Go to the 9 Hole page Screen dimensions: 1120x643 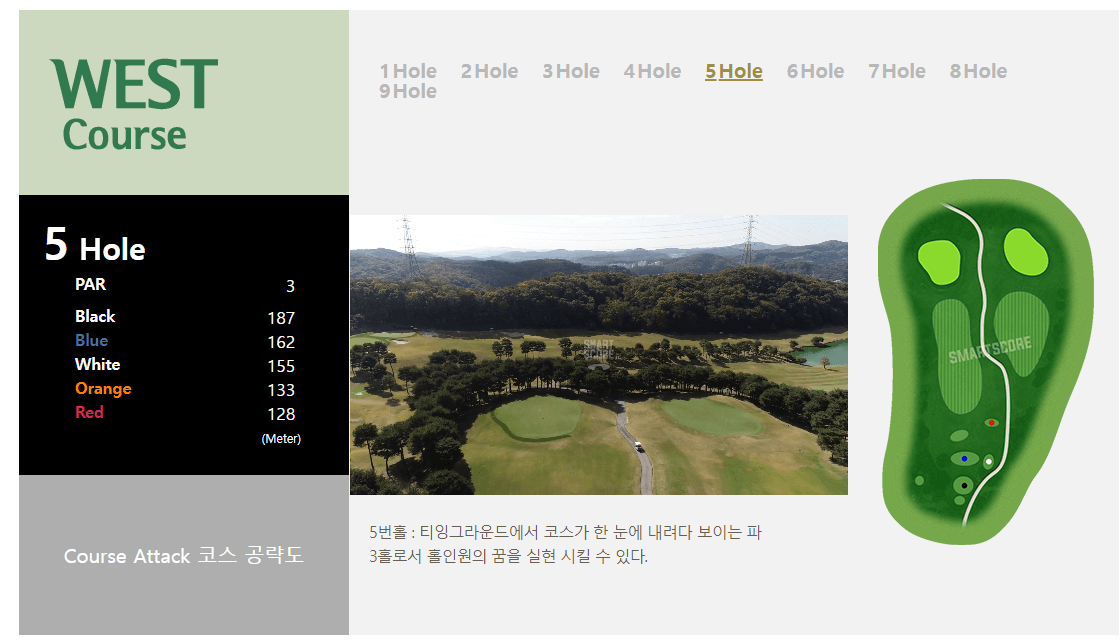point(408,91)
